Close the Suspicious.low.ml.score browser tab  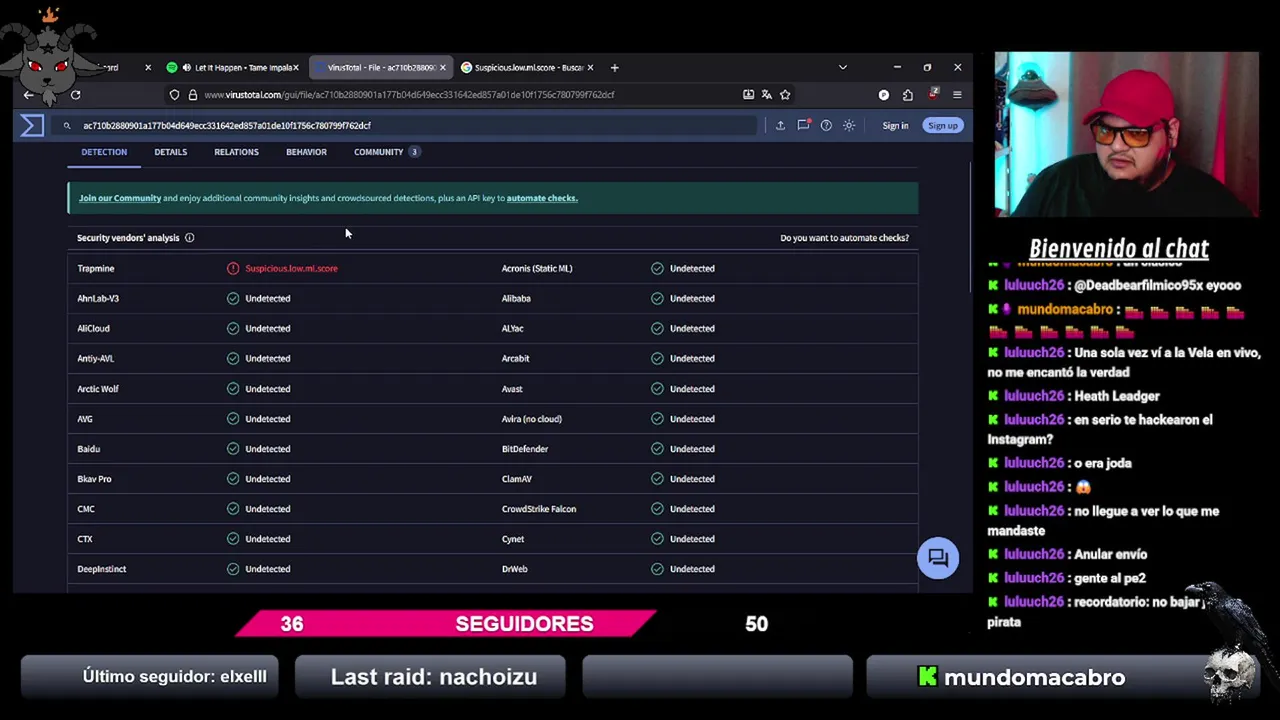coord(590,68)
